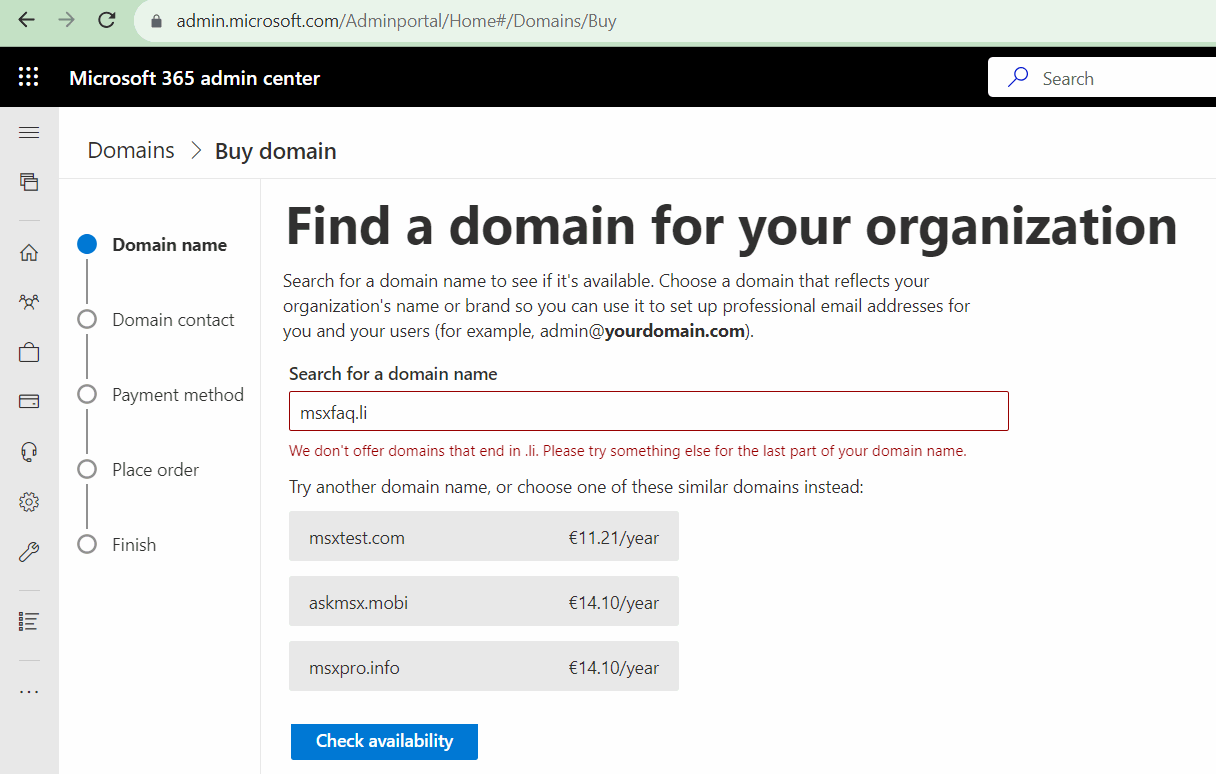The height and width of the screenshot is (774, 1216).
Task: Select the Finish wizard step
Action: pos(117,545)
